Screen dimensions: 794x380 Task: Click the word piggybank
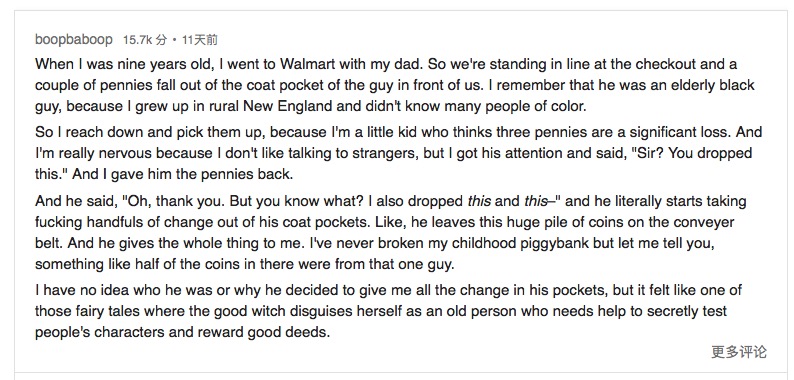[555, 243]
